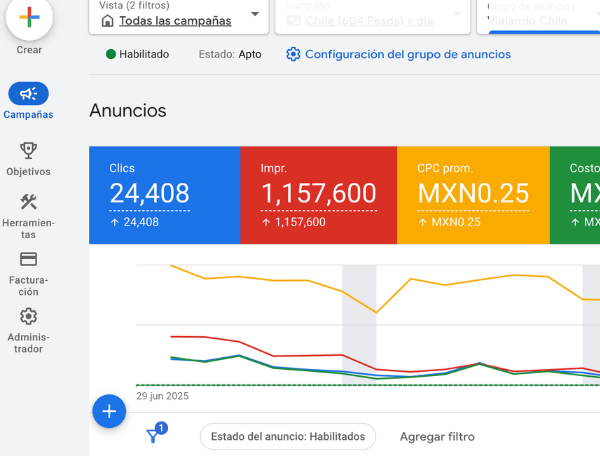
Task: Open Facturación card section
Action: [28, 274]
